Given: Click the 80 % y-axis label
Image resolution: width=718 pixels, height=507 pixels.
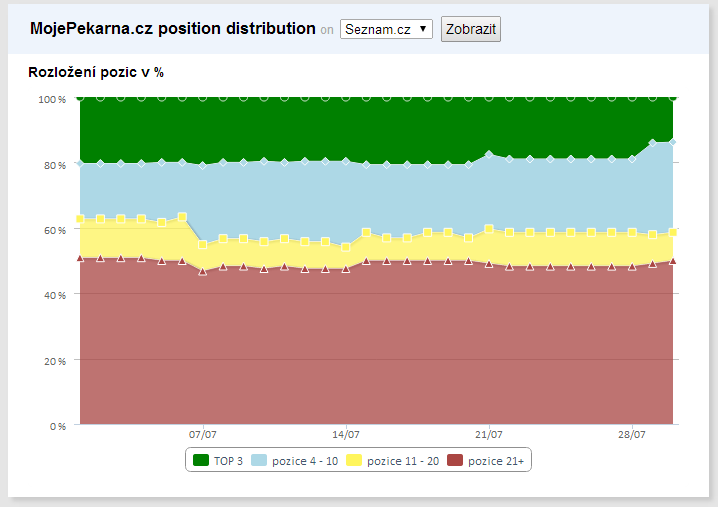Looking at the screenshot, I should tap(54, 165).
